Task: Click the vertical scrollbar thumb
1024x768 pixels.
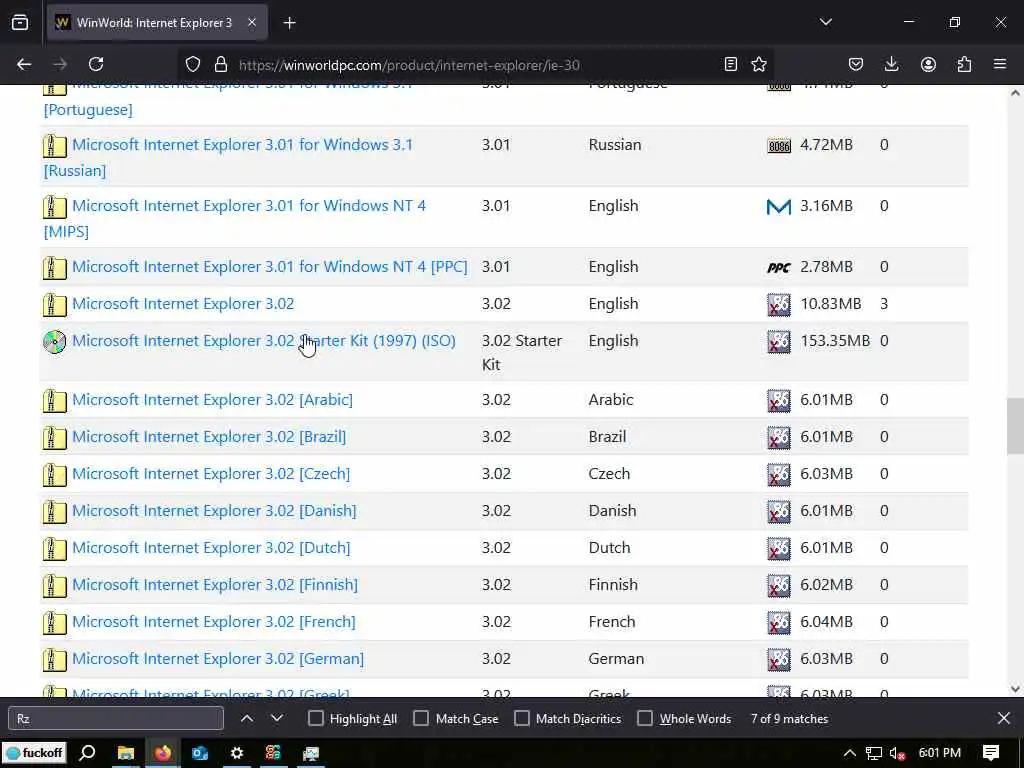Action: [x=1015, y=426]
